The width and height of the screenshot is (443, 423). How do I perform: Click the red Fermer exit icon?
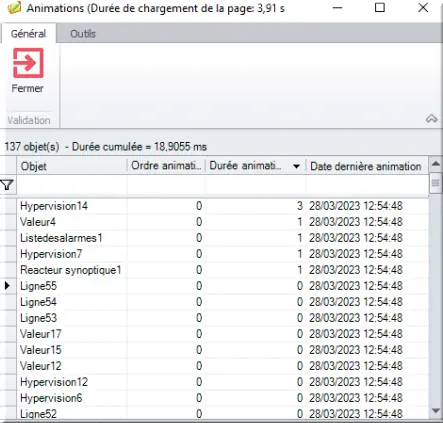tap(28, 63)
